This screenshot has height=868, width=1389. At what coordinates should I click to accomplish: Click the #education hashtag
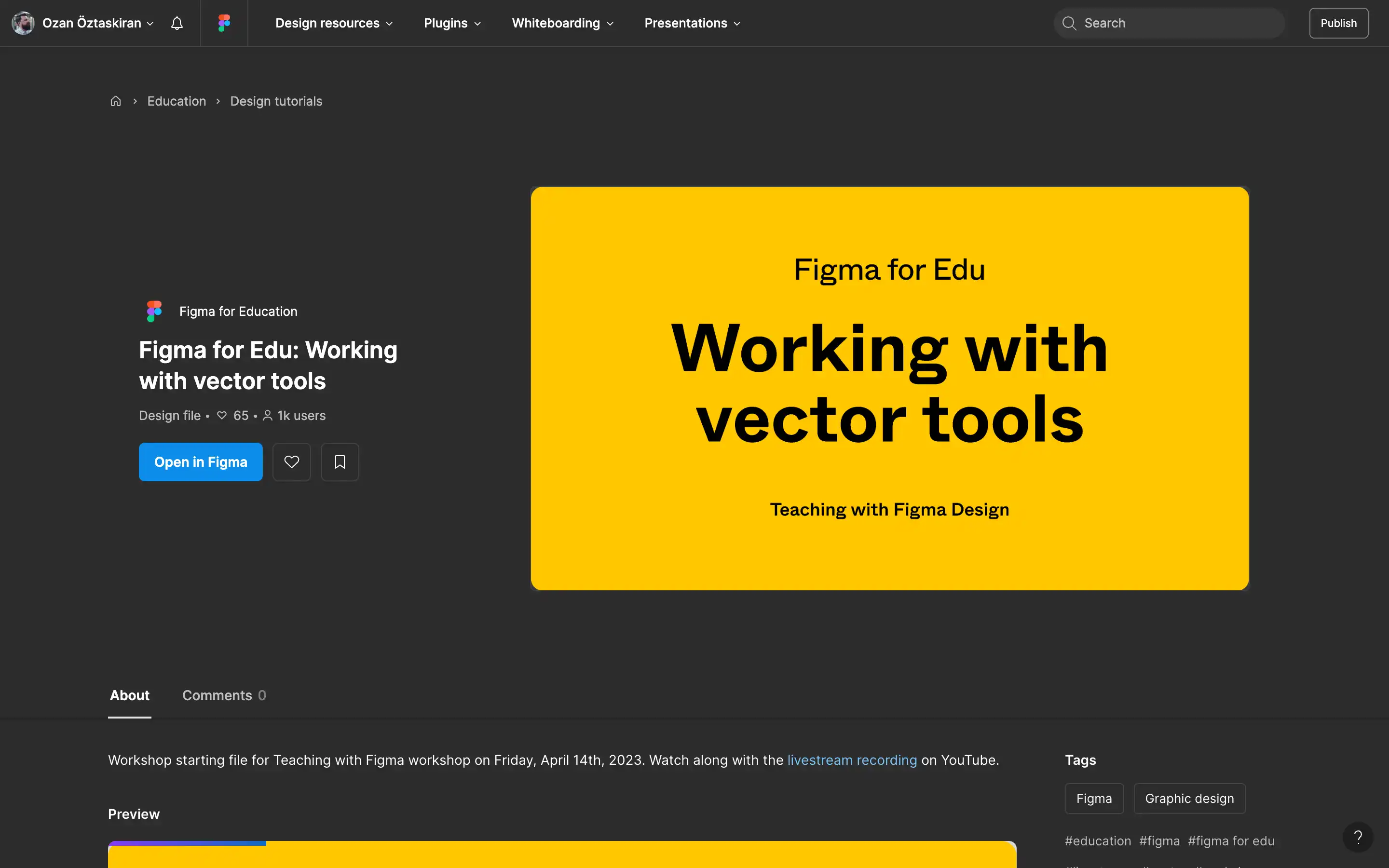1098,841
